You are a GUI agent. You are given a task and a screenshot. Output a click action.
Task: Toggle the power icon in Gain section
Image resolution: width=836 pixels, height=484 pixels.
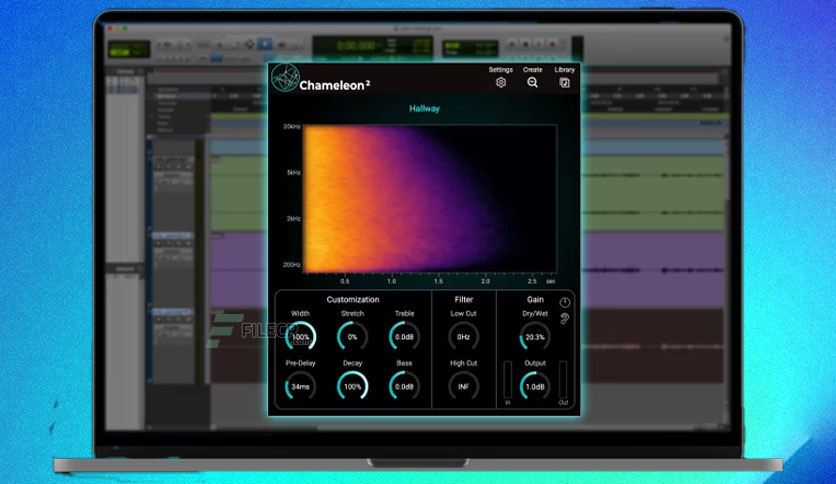[565, 303]
